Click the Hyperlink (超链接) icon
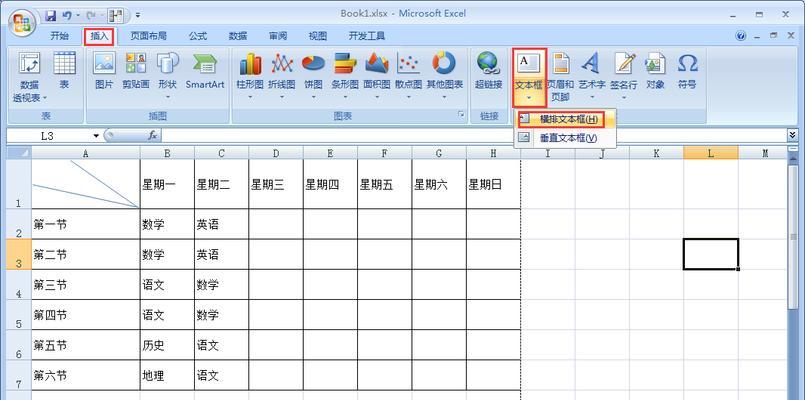 488,71
